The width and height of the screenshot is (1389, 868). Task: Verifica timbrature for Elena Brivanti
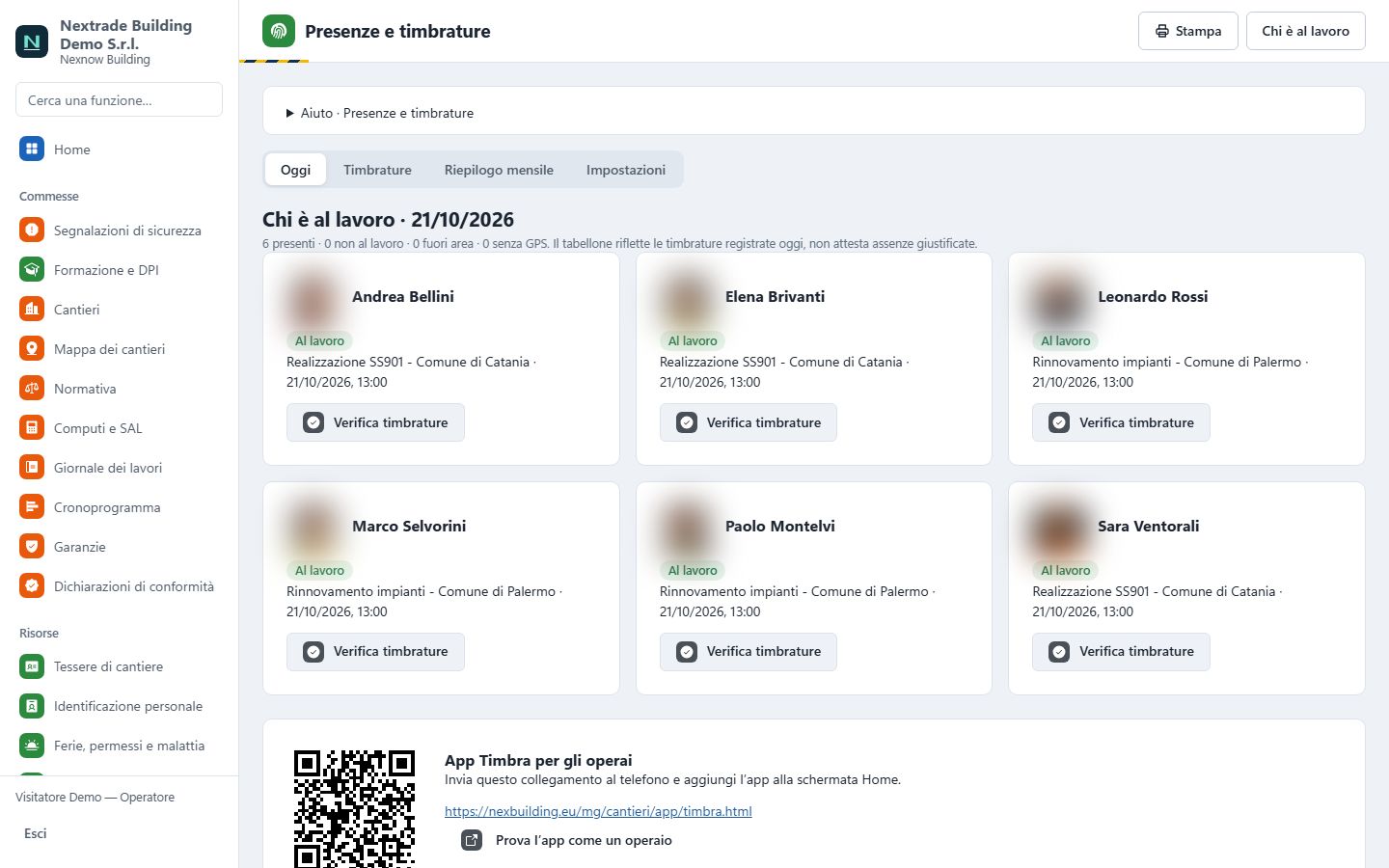(x=749, y=422)
